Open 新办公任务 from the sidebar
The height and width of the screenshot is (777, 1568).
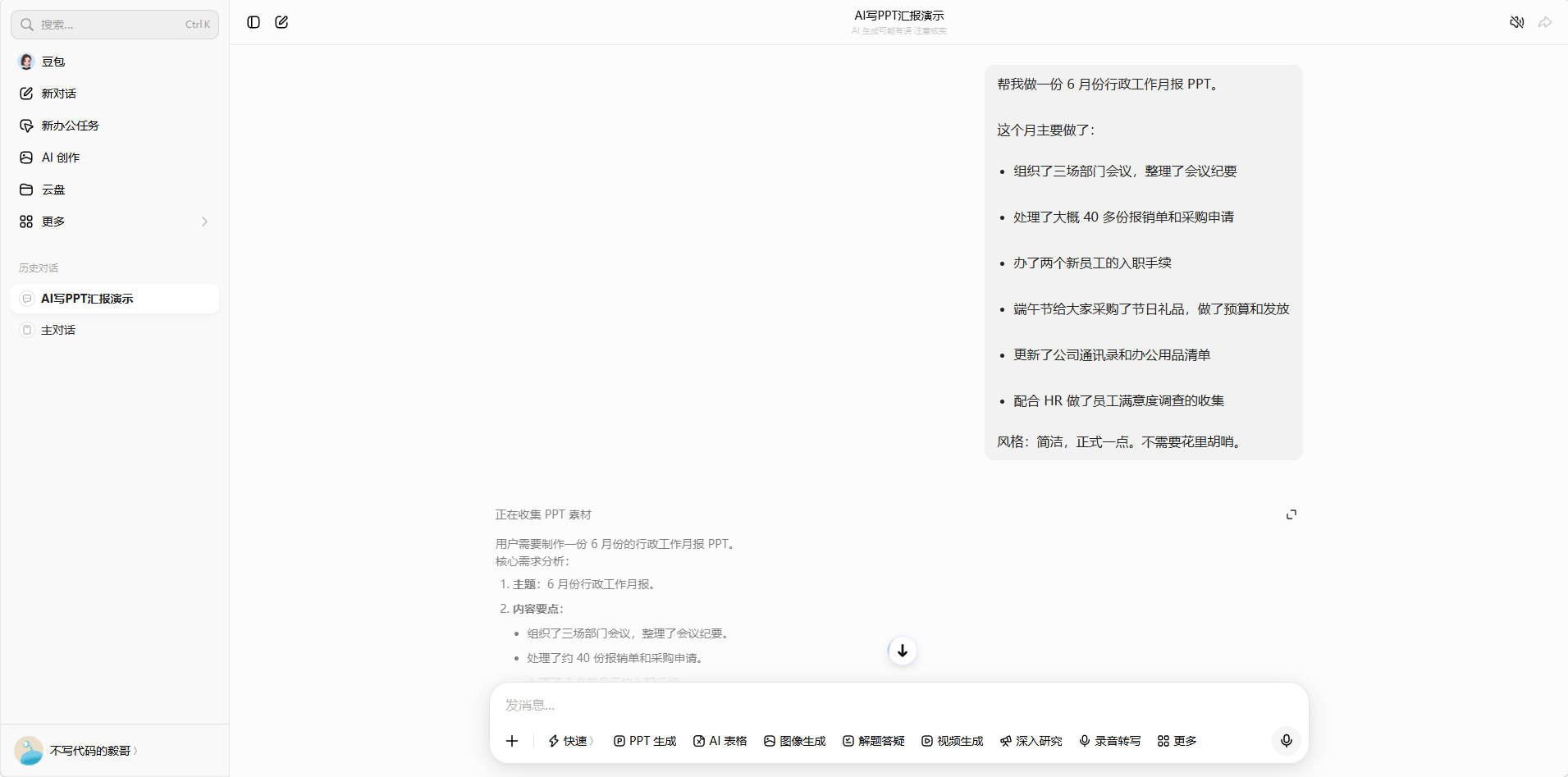[x=115, y=126]
